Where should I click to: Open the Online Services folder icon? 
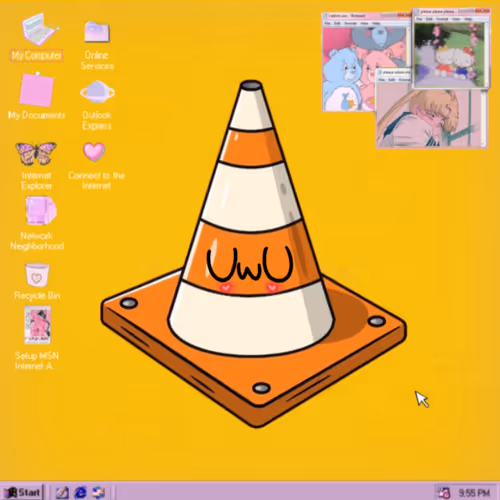[x=97, y=32]
